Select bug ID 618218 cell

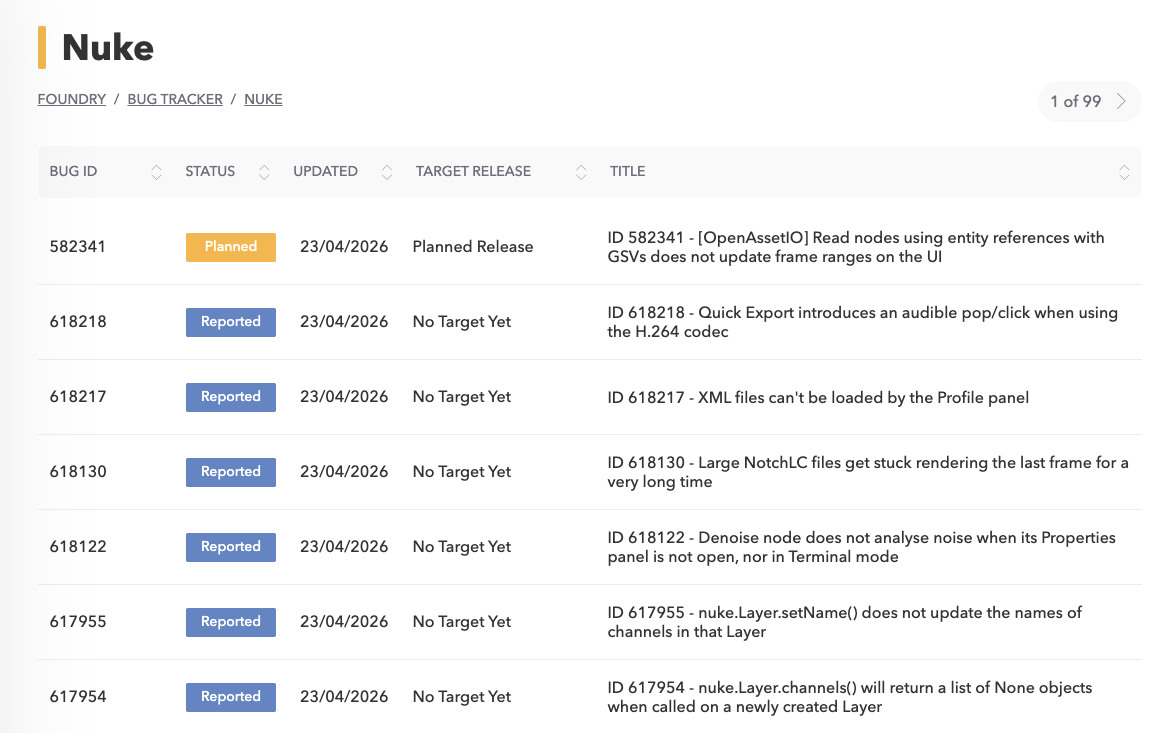click(x=77, y=322)
